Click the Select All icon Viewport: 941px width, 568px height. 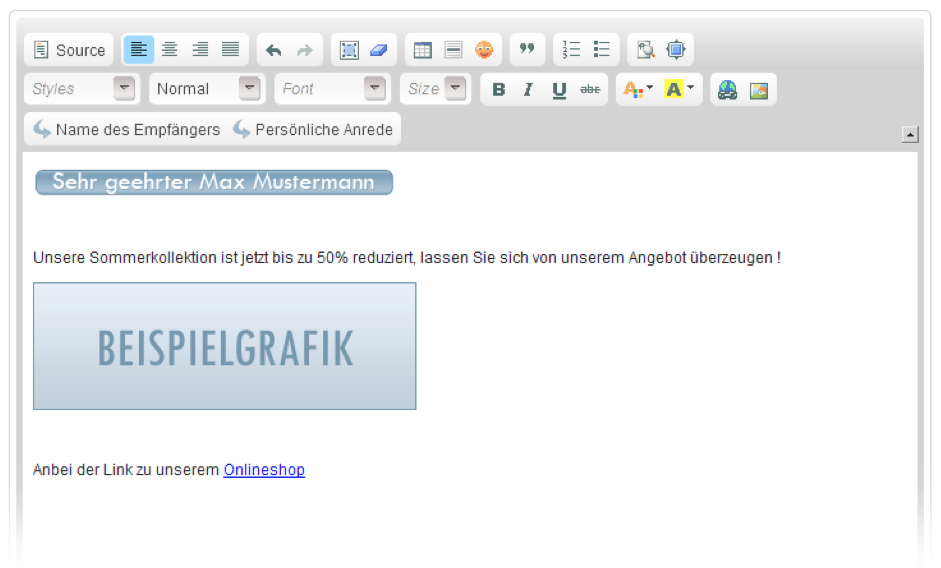point(349,50)
